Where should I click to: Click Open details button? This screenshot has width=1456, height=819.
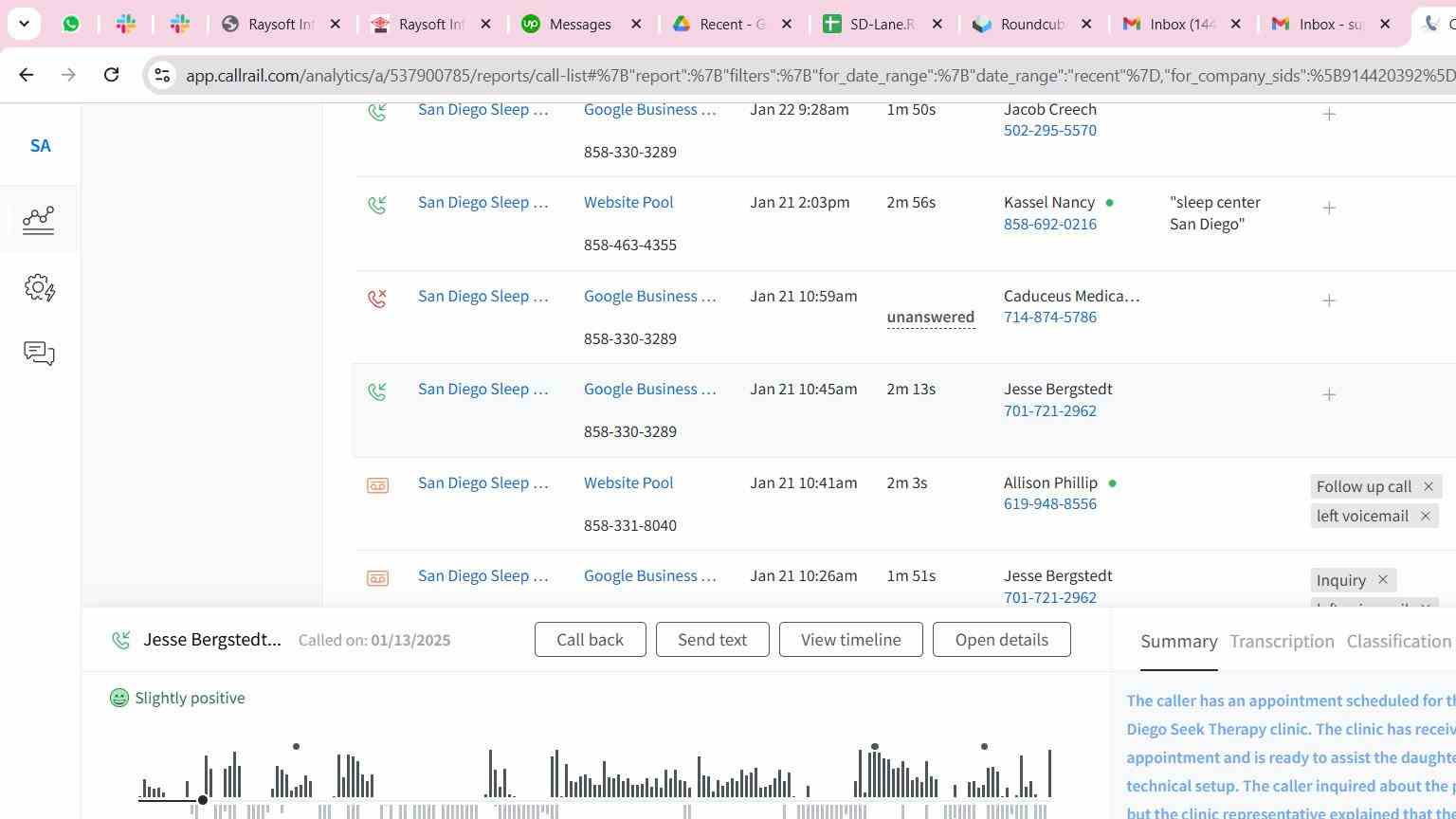coord(1001,640)
